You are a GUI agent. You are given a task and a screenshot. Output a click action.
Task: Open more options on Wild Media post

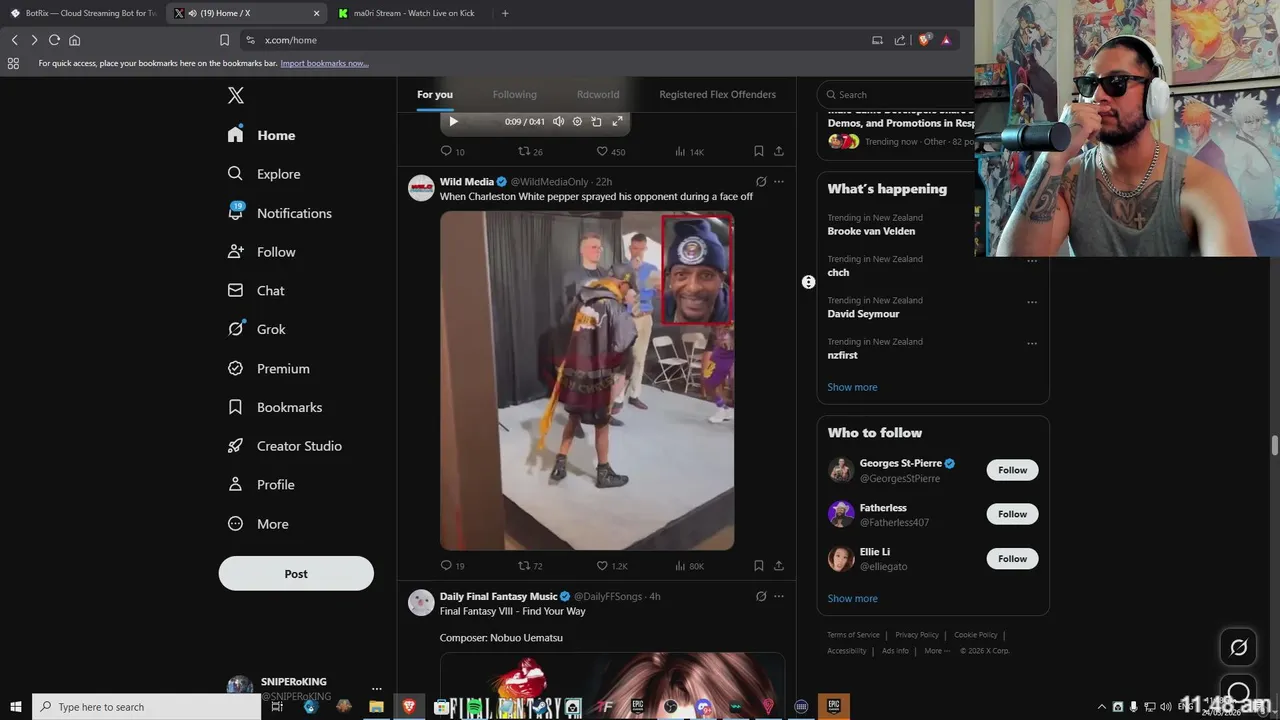(x=778, y=182)
